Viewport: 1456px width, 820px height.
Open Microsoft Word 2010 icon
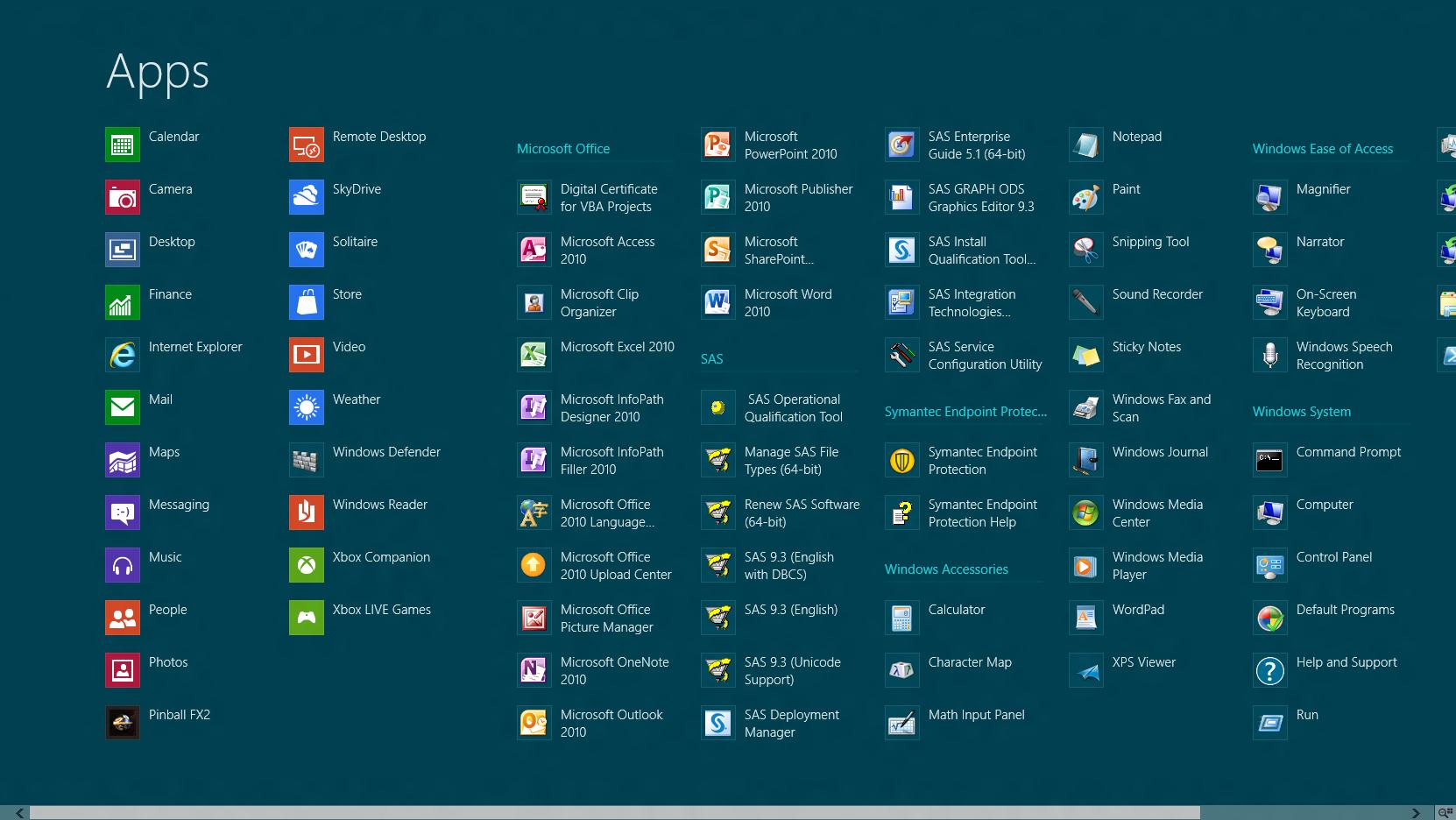pos(718,302)
